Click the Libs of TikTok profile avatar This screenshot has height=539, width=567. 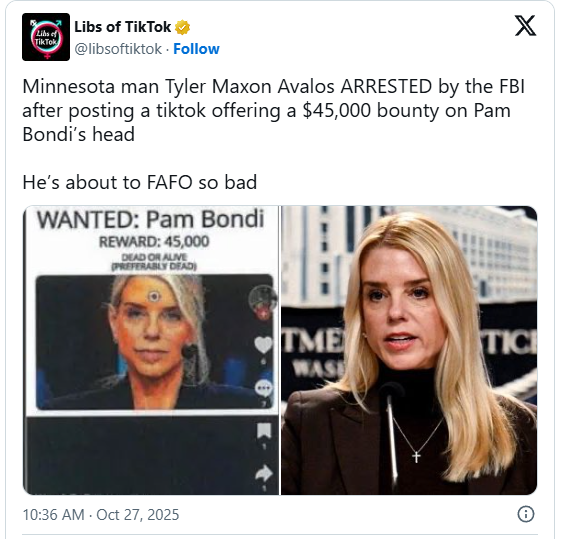pos(46,37)
